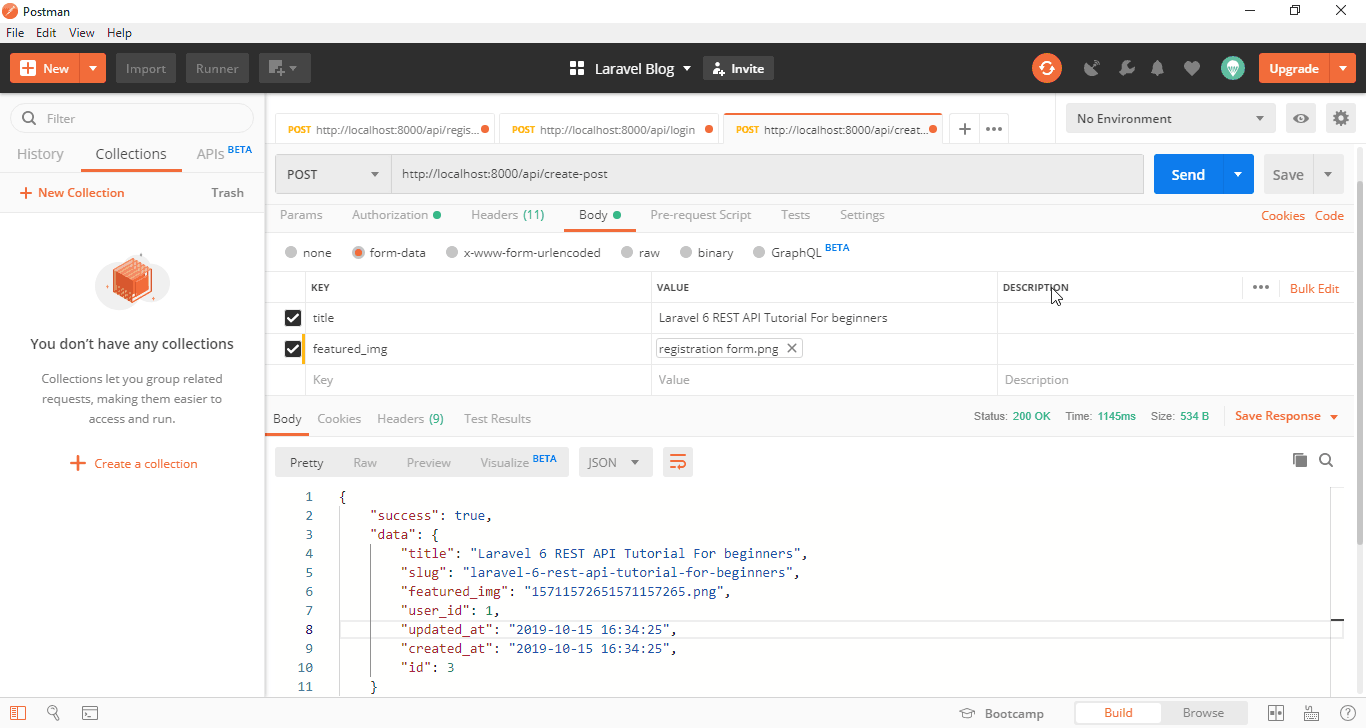Open new window icon button

click(285, 68)
